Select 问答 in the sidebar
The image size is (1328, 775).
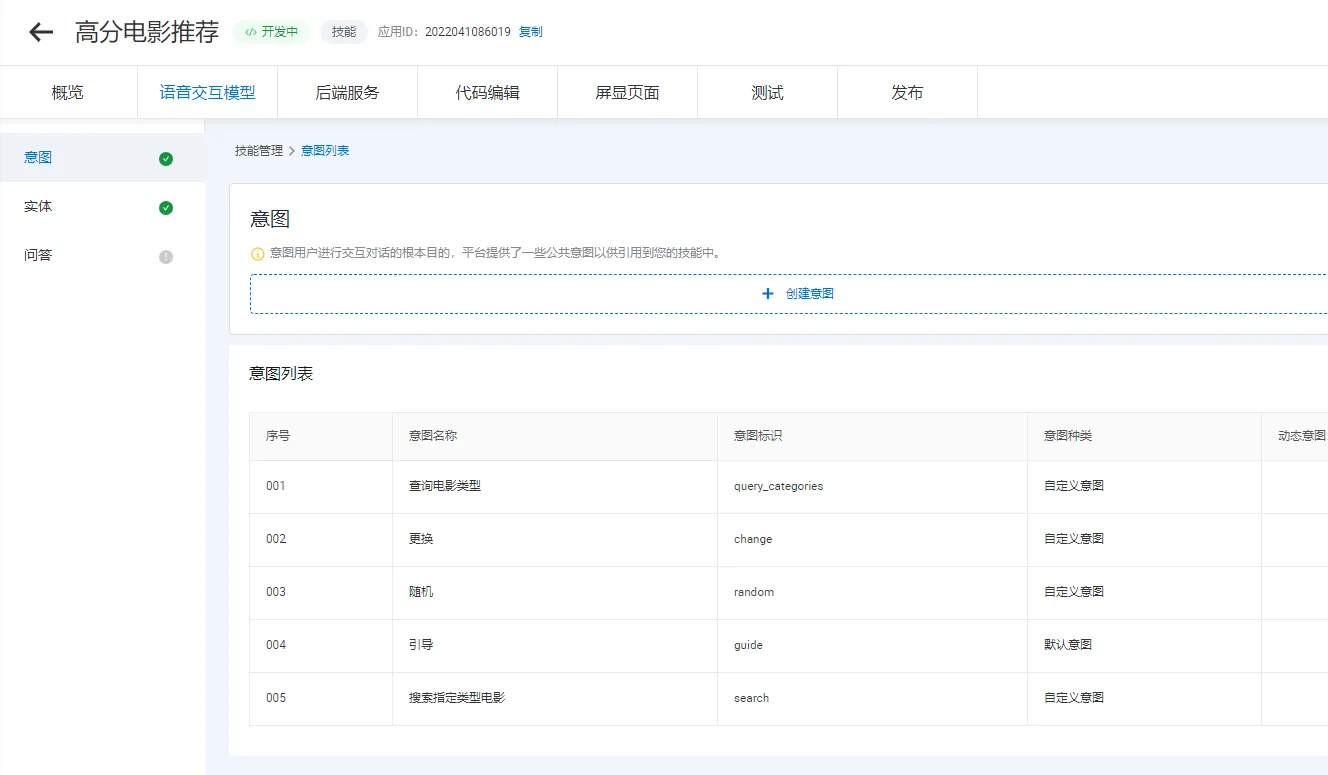point(102,256)
